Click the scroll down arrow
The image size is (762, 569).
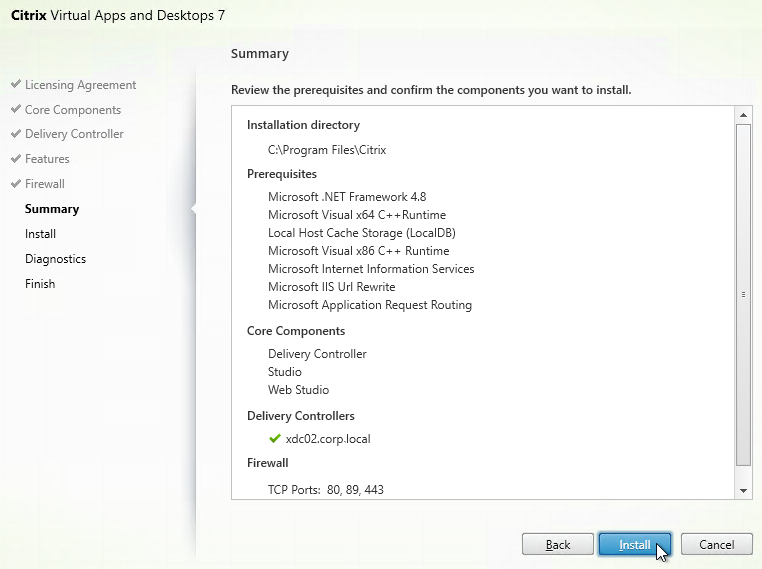[743, 491]
